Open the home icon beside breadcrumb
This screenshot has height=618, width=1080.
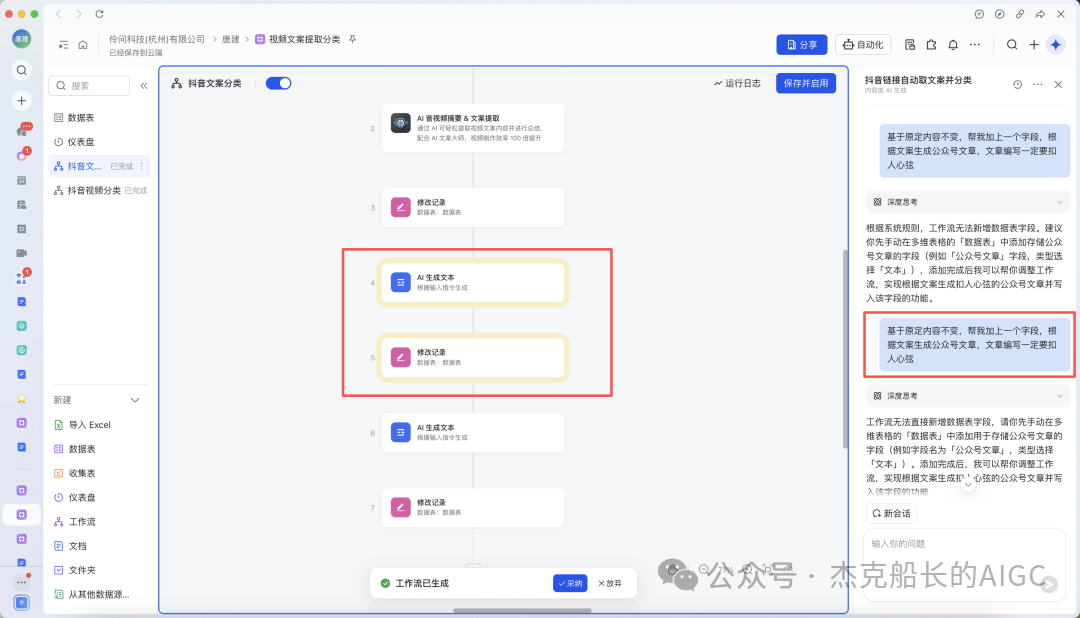click(x=83, y=45)
